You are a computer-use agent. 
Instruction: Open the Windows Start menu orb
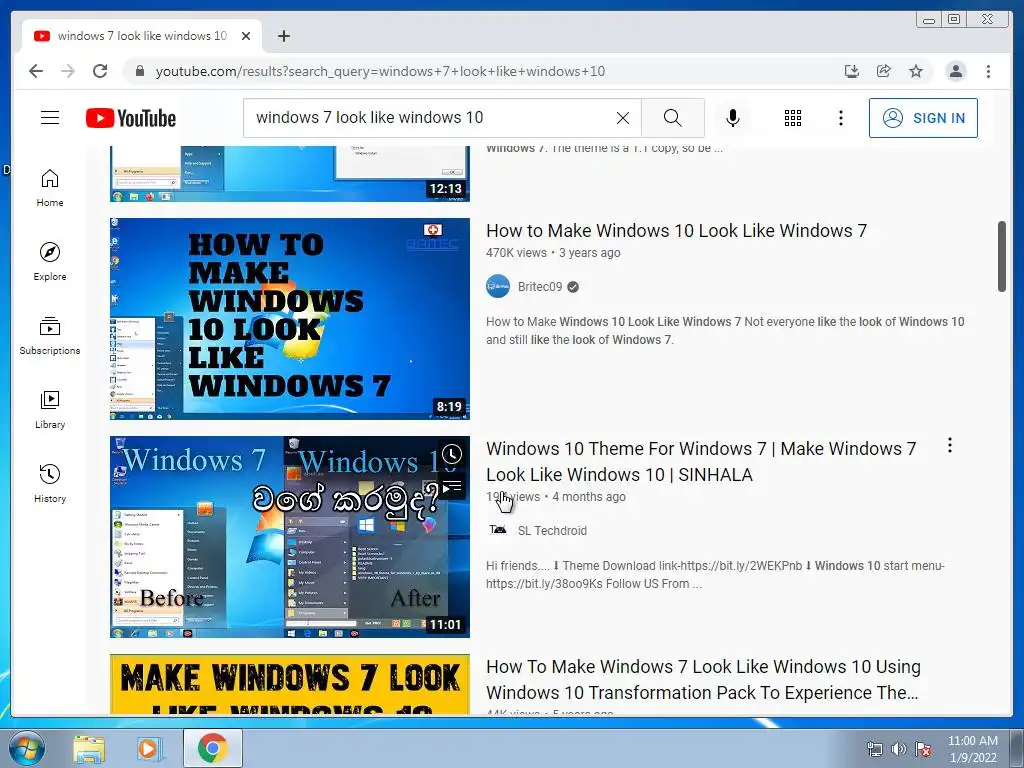[x=27, y=748]
